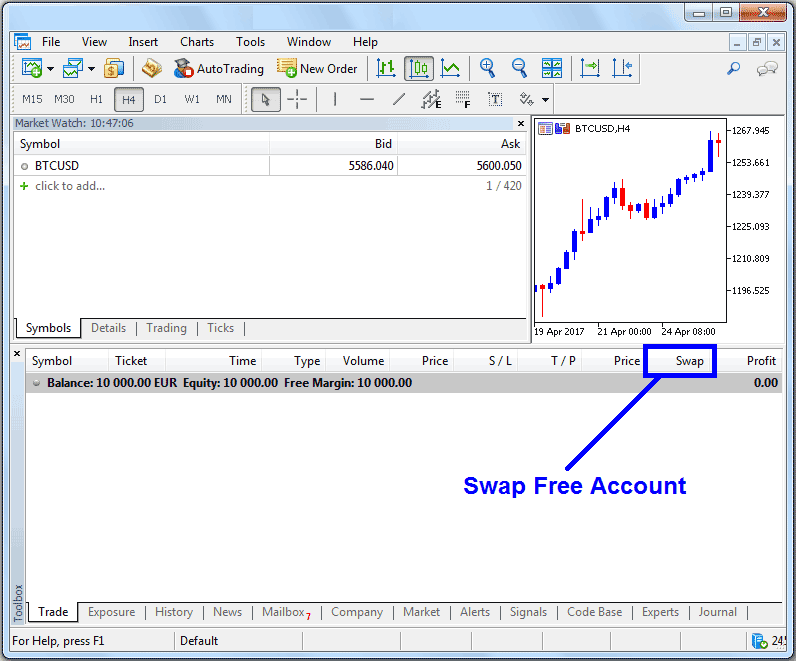Click the Zoom Out magnifier
The image size is (796, 661).
tap(519, 68)
